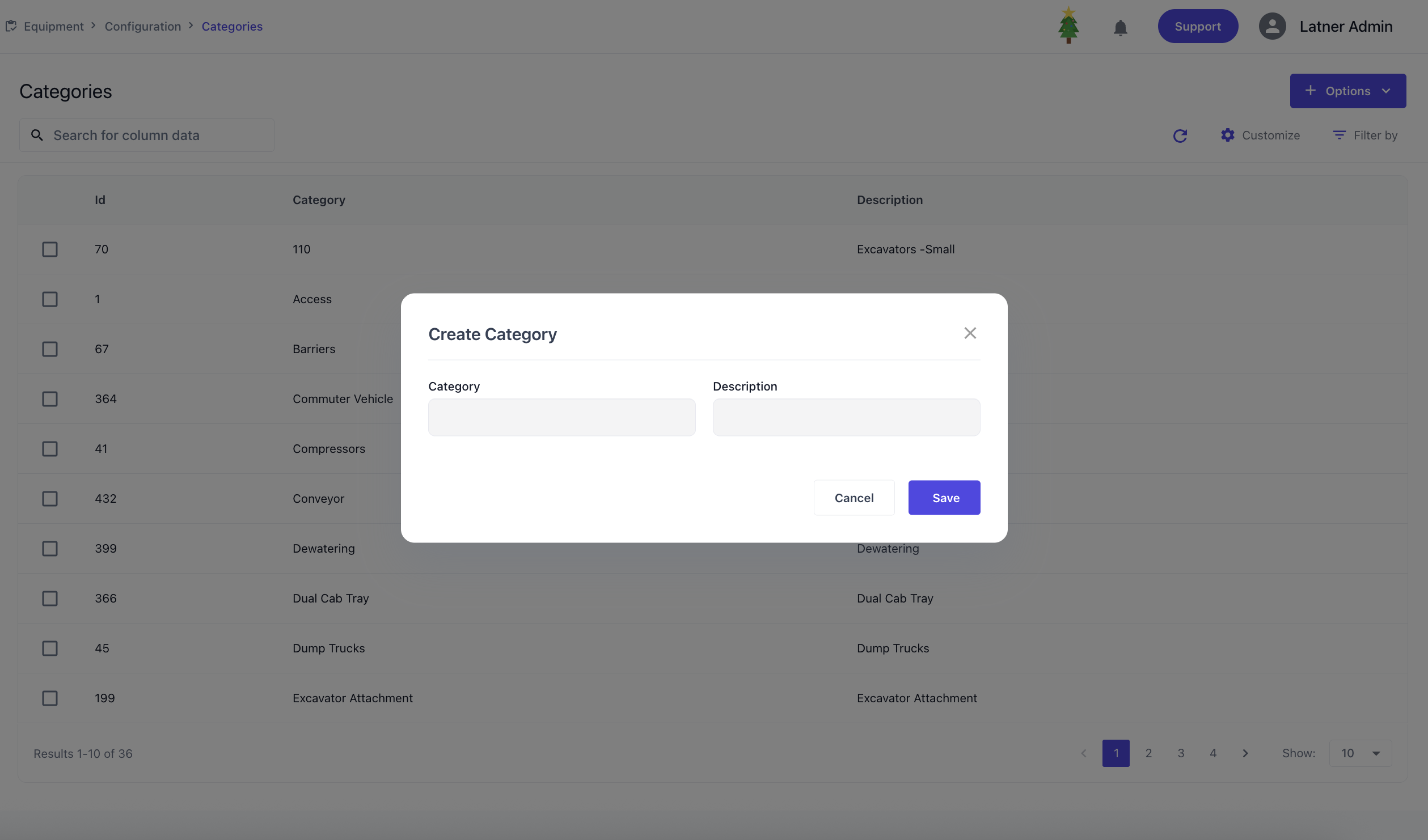Screen dimensions: 1428x840
Task: Click Cancel in the dialog
Action: pos(854,498)
